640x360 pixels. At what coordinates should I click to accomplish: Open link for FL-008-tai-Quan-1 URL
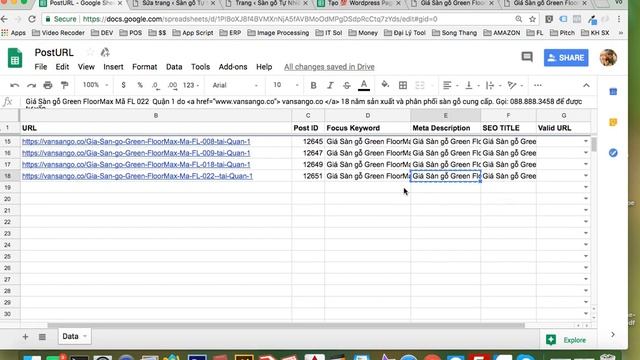136,141
